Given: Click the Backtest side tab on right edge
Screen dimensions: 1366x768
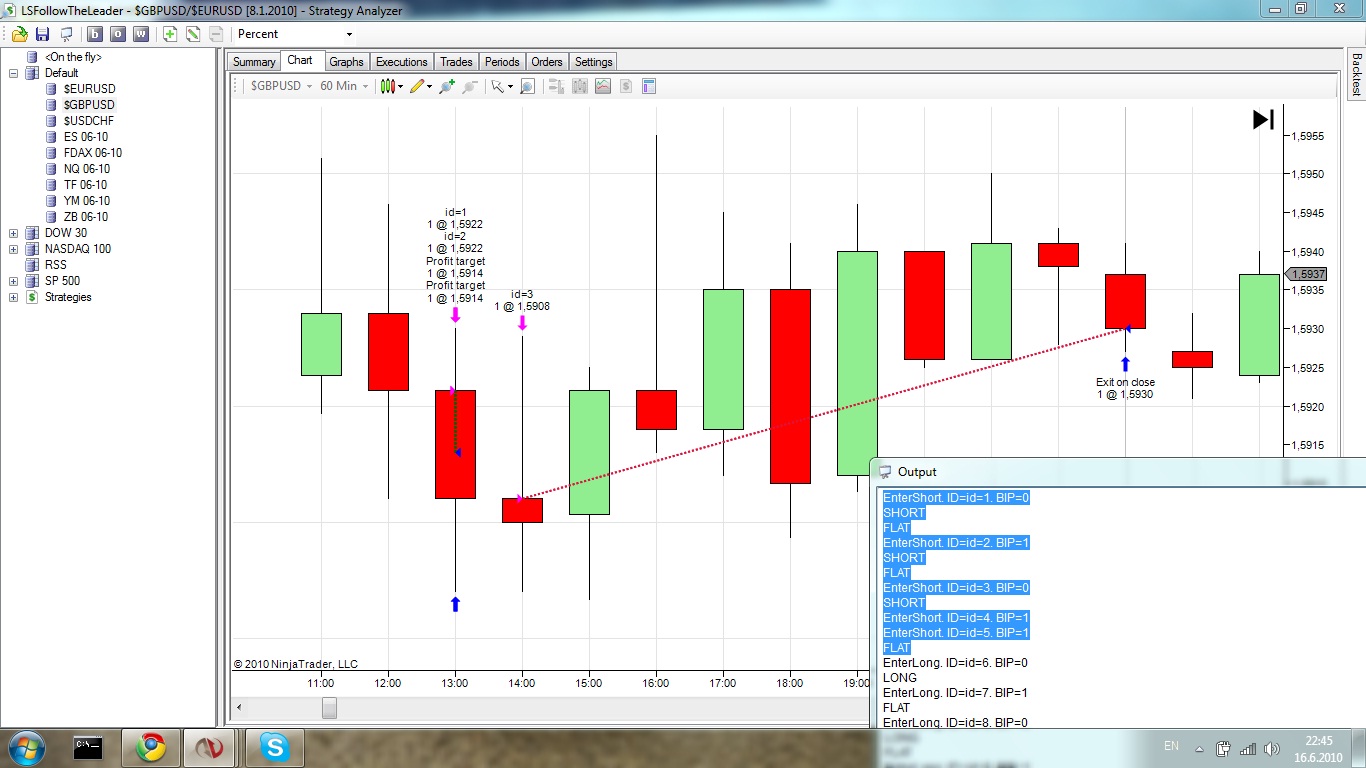Looking at the screenshot, I should 1356,73.
